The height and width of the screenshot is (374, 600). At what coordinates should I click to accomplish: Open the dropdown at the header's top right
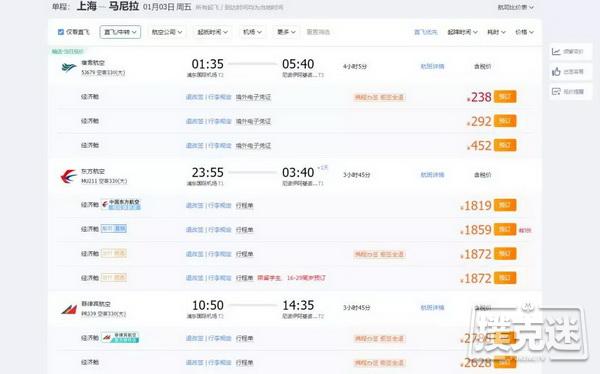515,7
